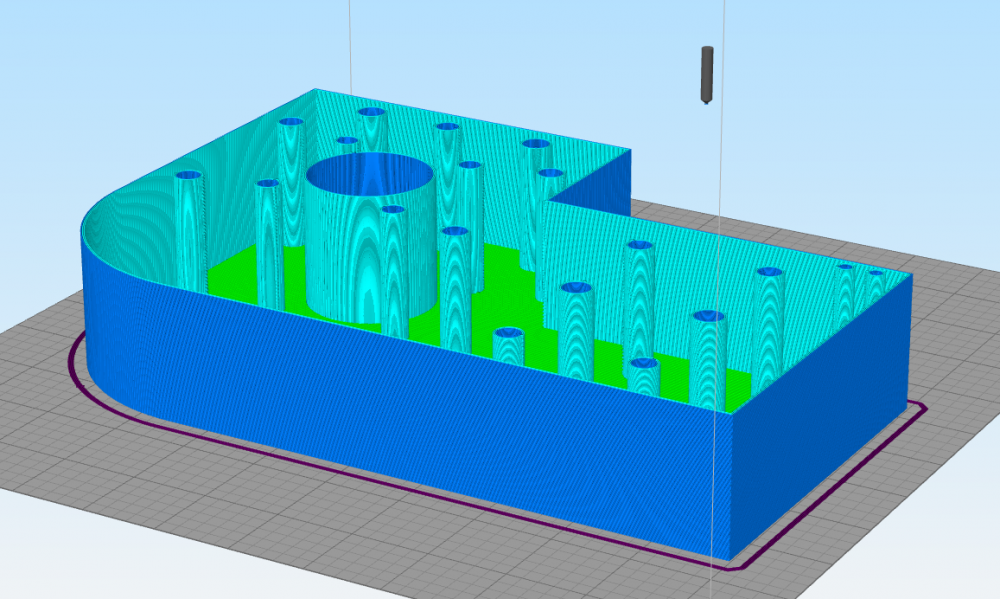Select the top hole of the leftmost tall cylinder
This screenshot has width=1000, height=599.
point(188,175)
